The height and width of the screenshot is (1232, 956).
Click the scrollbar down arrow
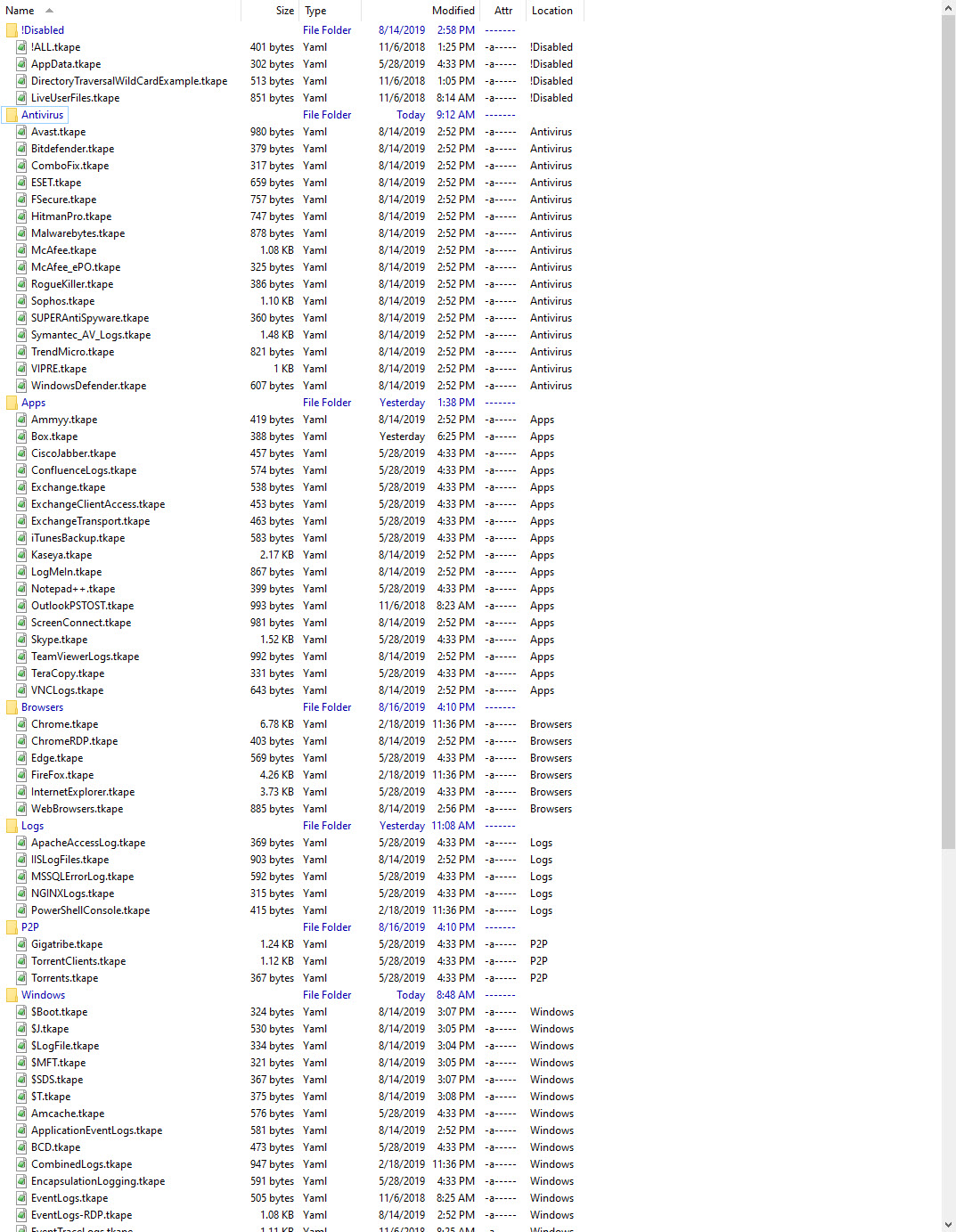tap(948, 1225)
